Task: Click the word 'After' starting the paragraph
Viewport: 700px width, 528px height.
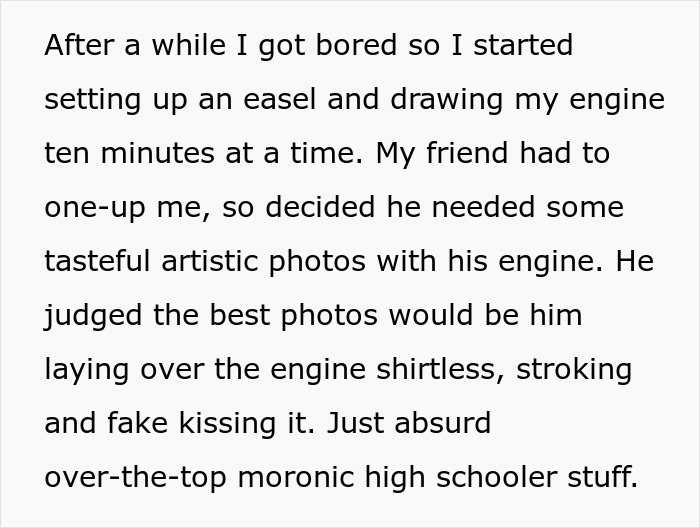Action: click(x=76, y=46)
